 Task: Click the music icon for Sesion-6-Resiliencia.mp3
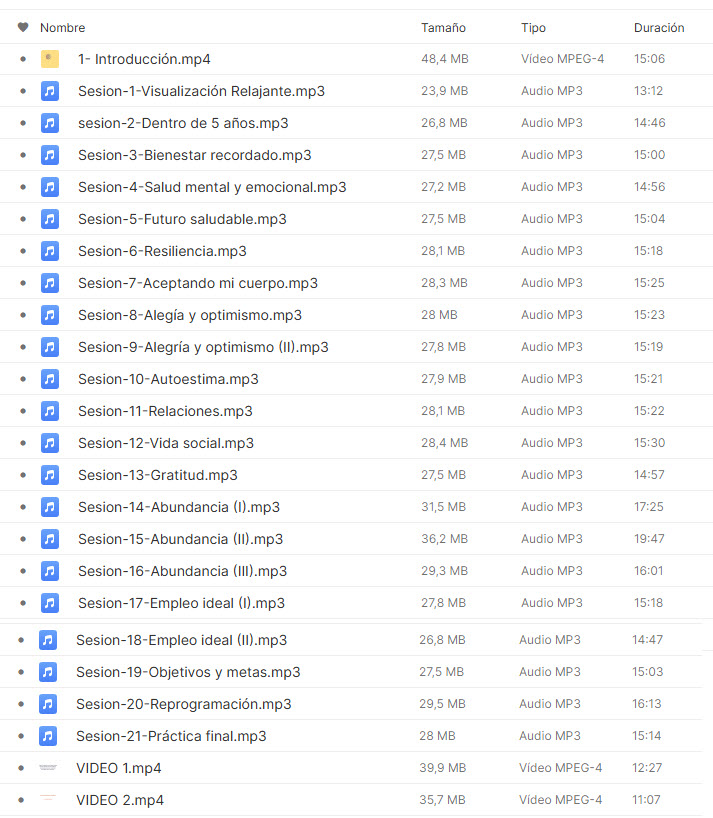point(50,251)
